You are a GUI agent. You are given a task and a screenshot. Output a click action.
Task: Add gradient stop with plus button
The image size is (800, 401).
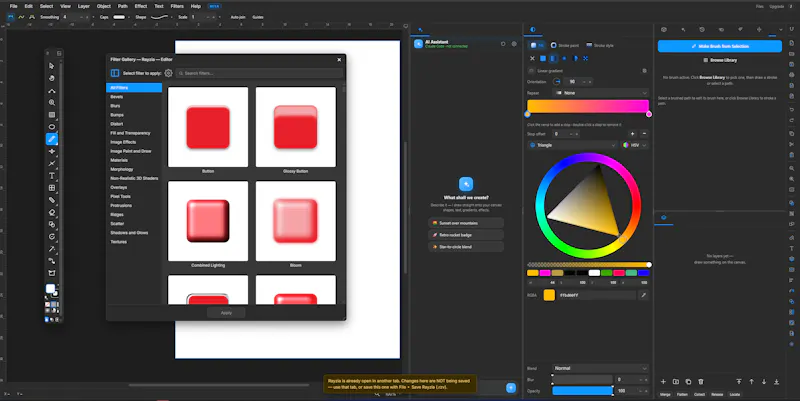click(x=633, y=134)
